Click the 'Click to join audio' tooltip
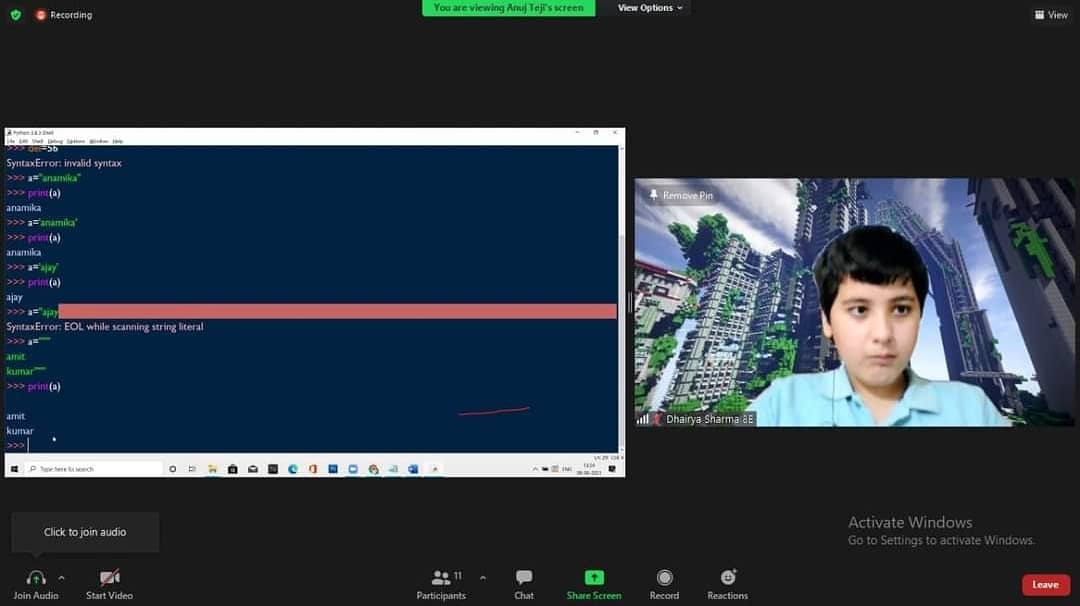 pos(85,532)
